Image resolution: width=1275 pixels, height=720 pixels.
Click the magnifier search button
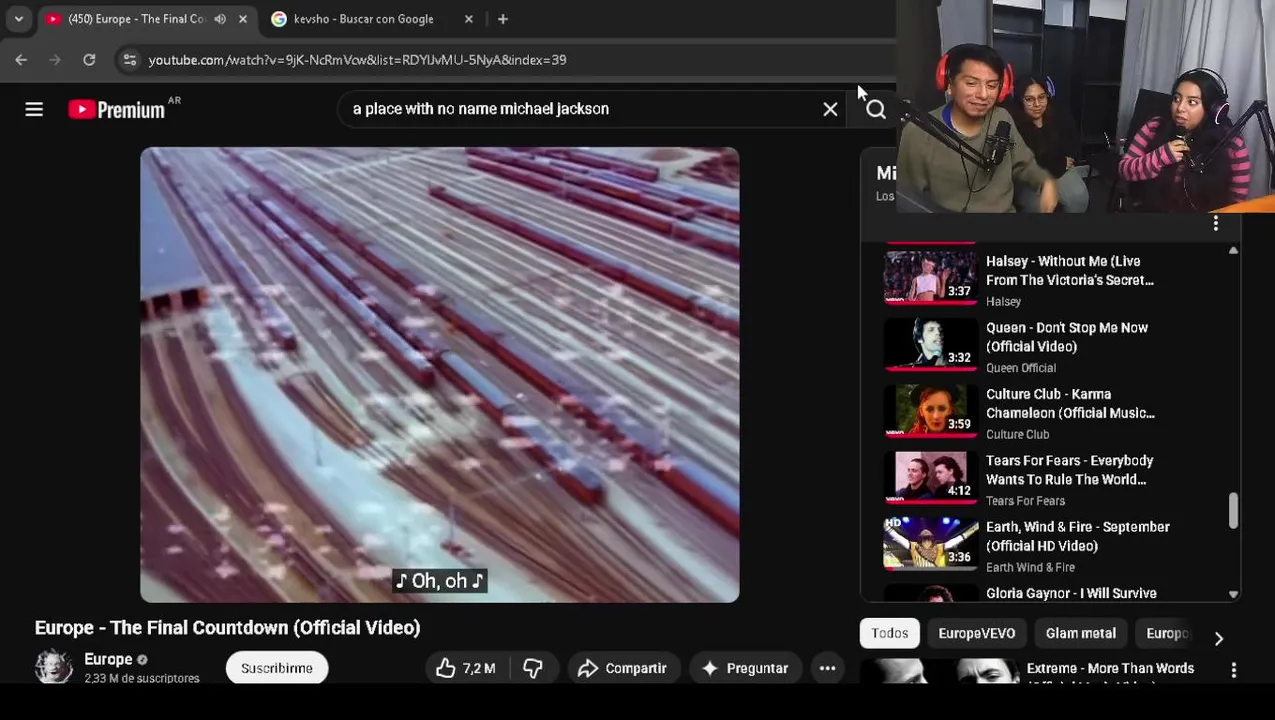click(876, 109)
